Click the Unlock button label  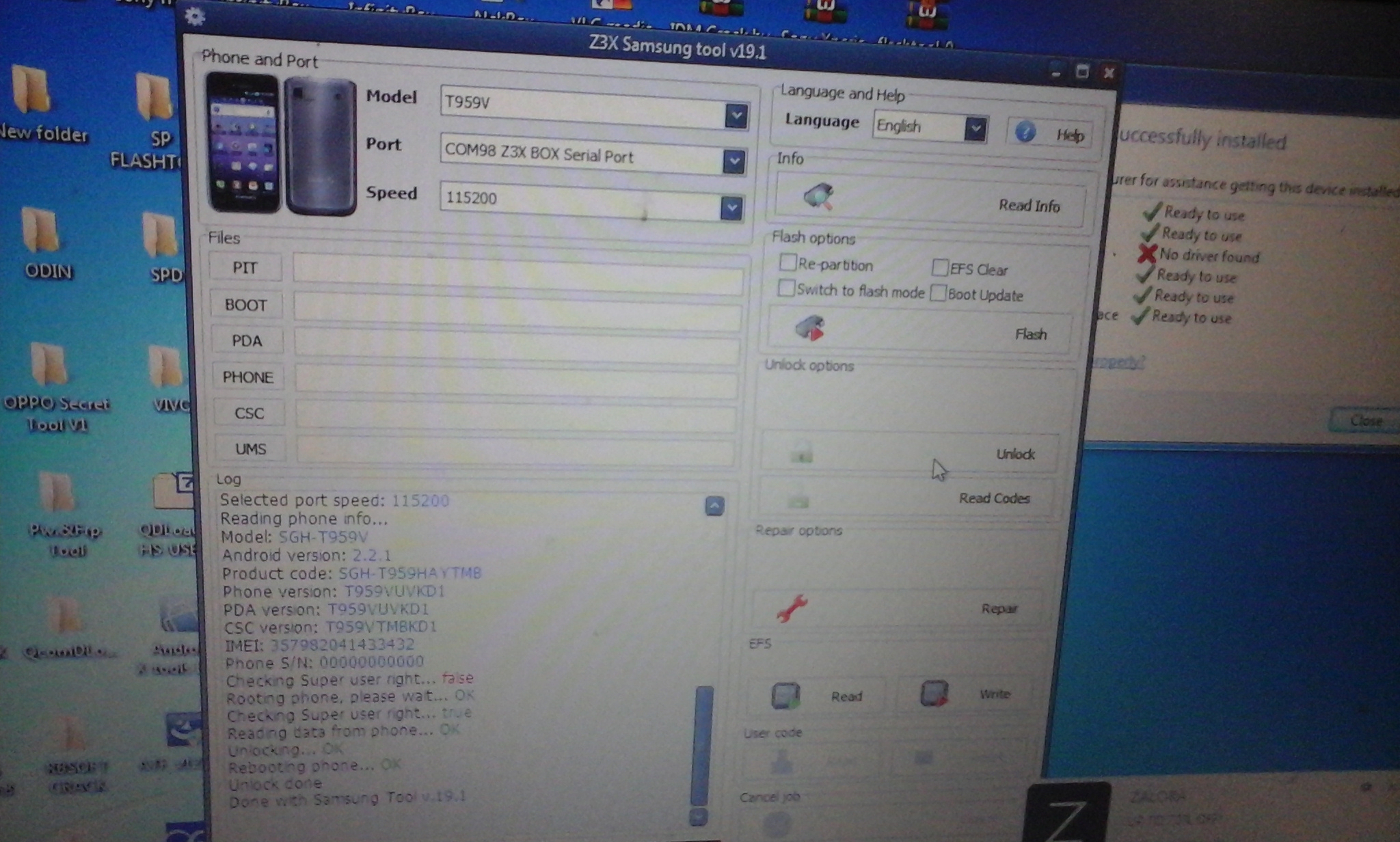pyautogui.click(x=1015, y=454)
